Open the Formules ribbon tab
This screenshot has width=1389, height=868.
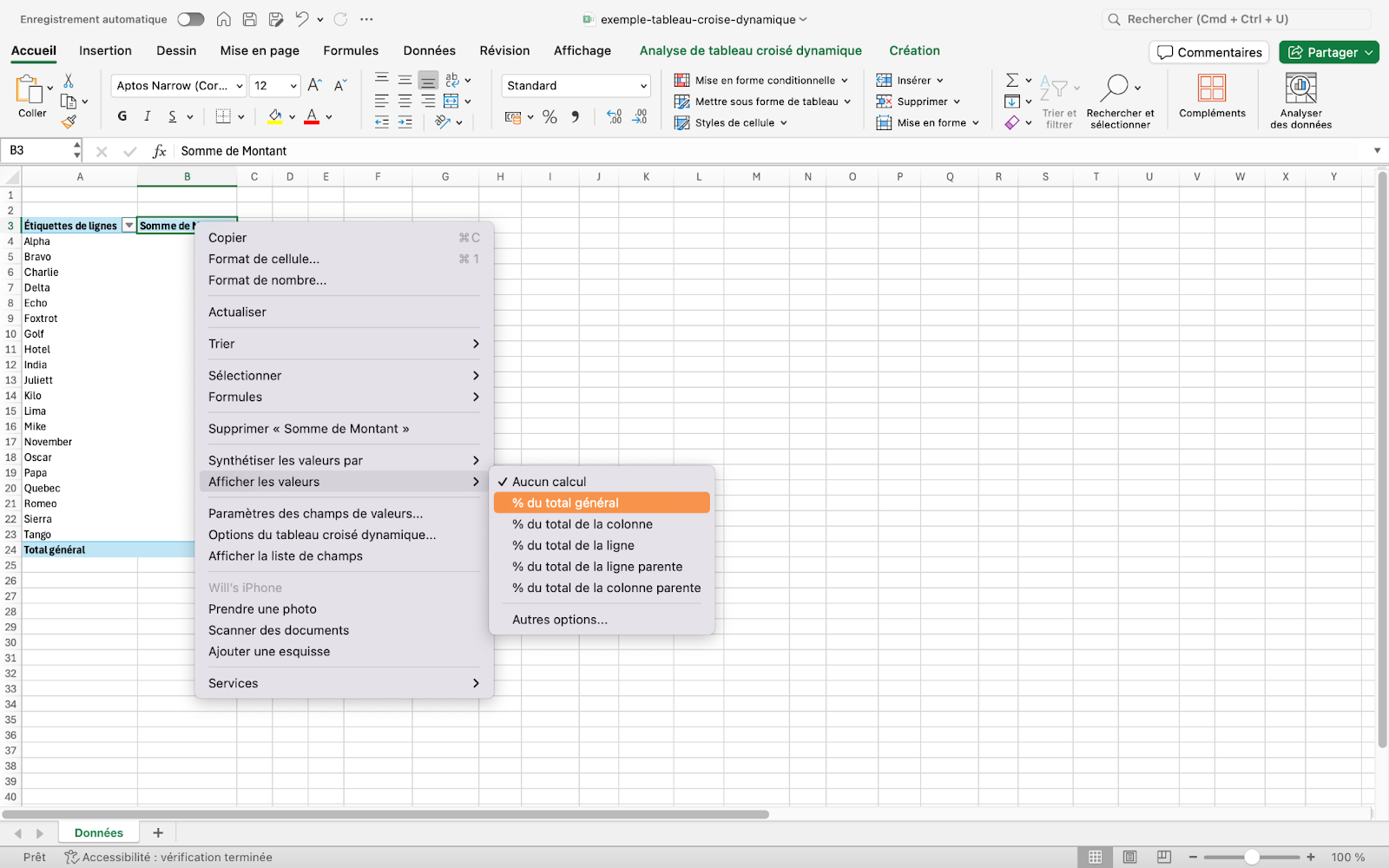351,50
